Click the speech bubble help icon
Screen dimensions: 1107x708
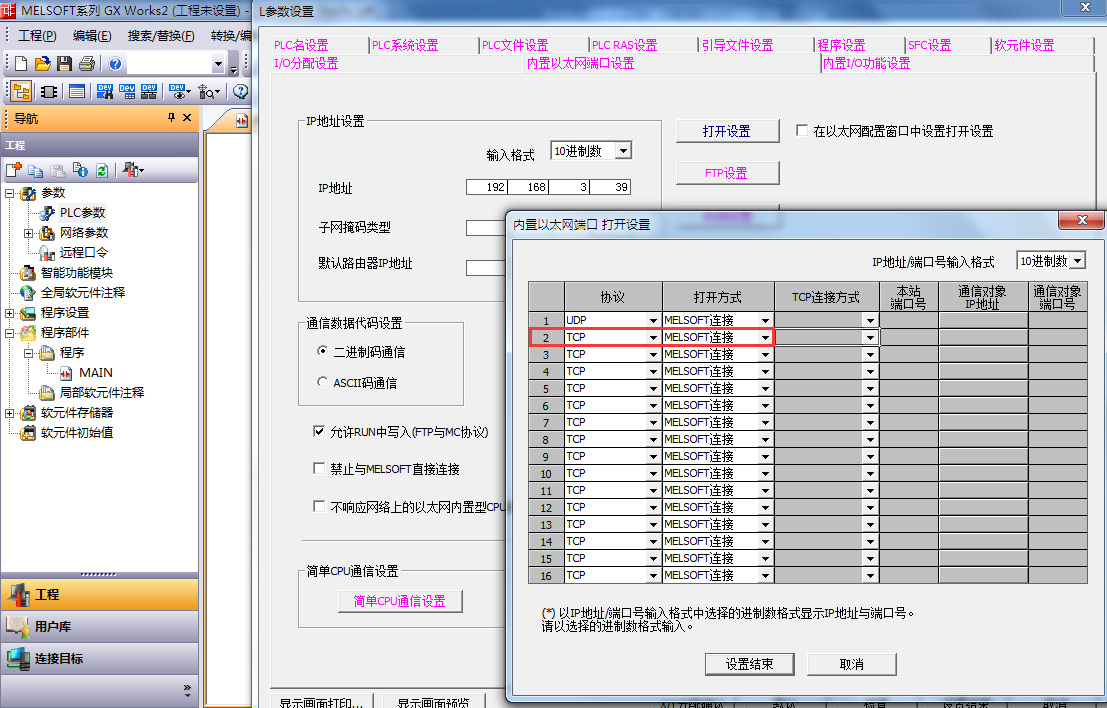click(x=240, y=92)
